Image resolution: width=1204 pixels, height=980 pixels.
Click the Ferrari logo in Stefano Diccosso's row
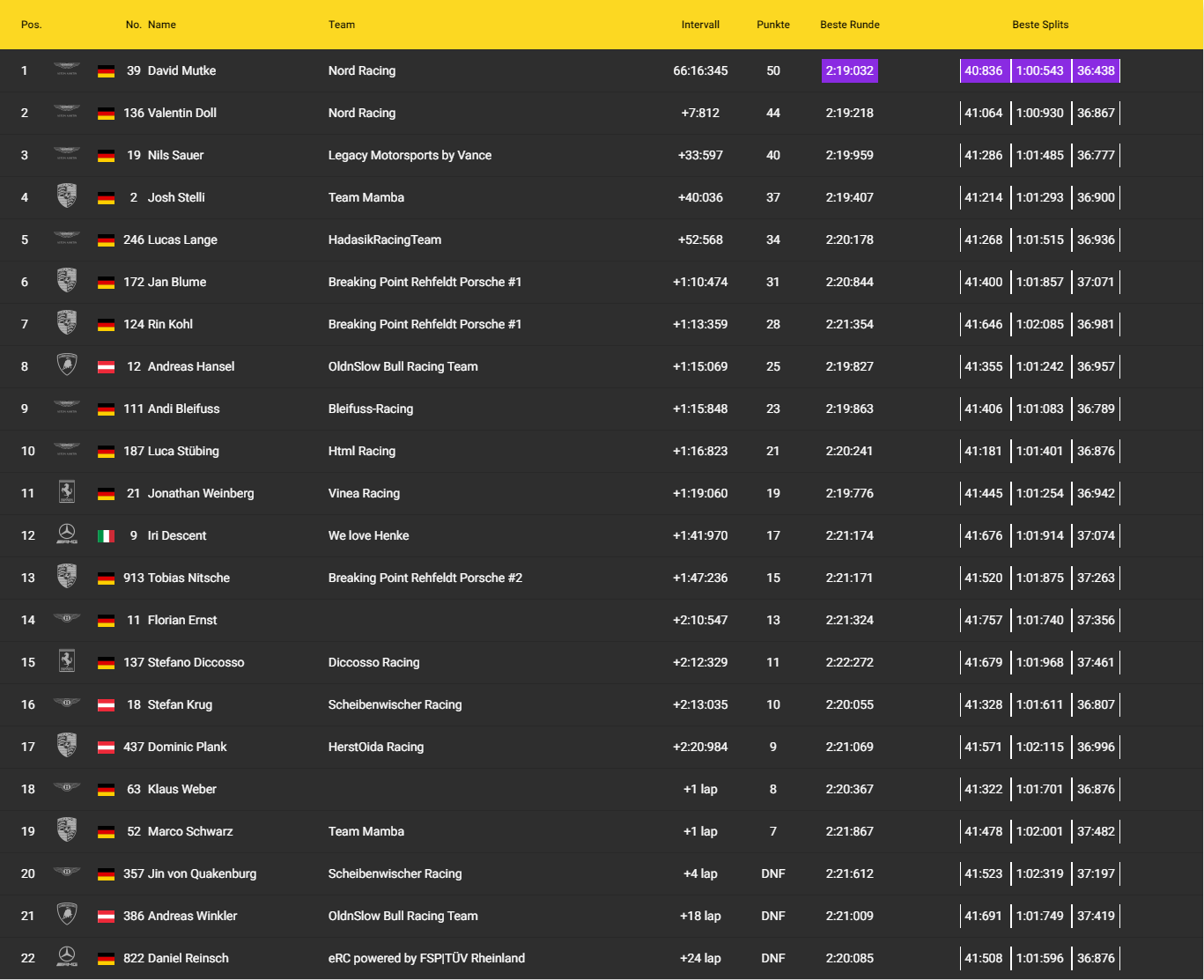point(67,662)
